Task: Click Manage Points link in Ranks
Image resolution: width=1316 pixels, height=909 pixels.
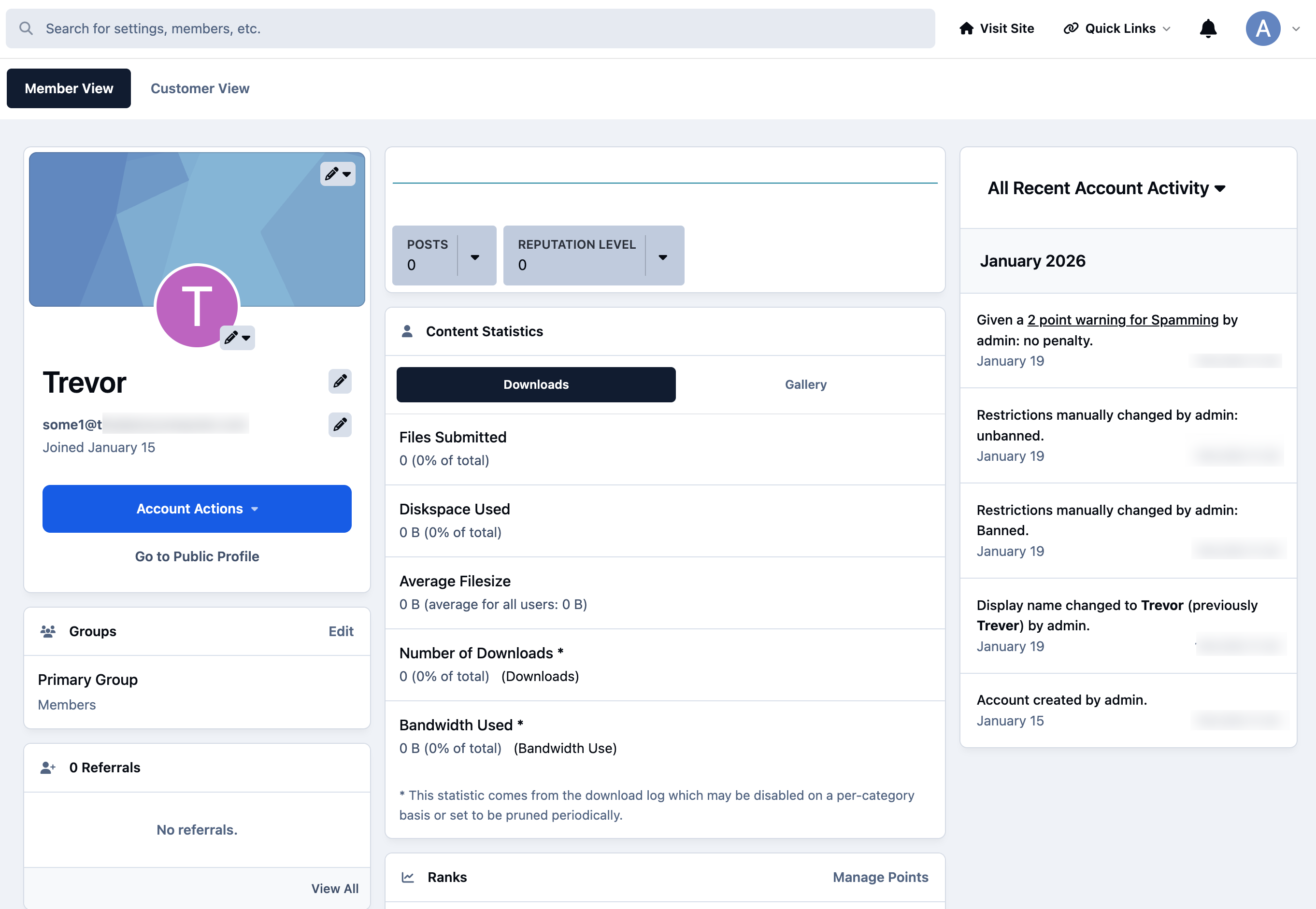Action: click(880, 877)
